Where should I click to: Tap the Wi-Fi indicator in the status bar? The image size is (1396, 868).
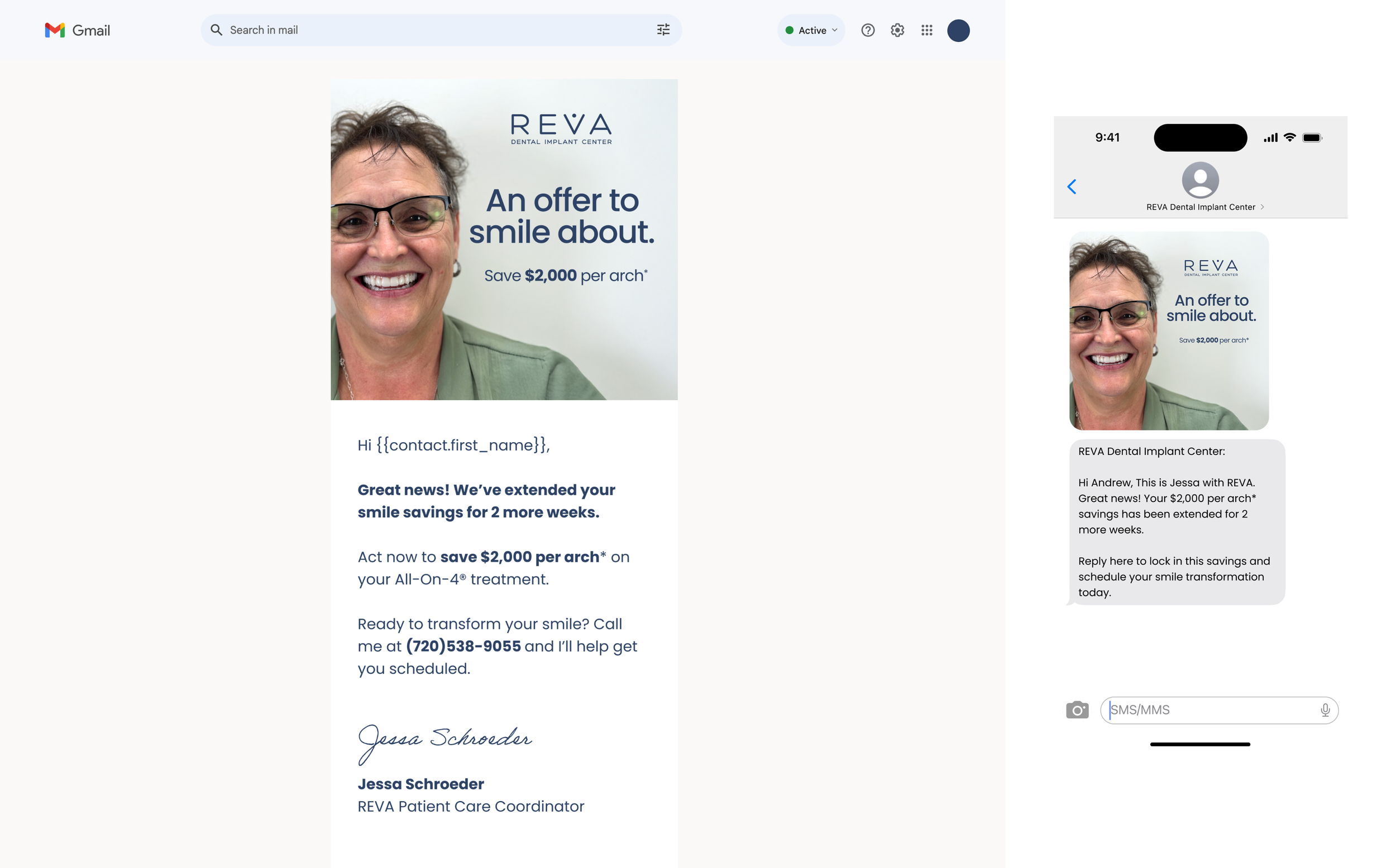point(1289,137)
